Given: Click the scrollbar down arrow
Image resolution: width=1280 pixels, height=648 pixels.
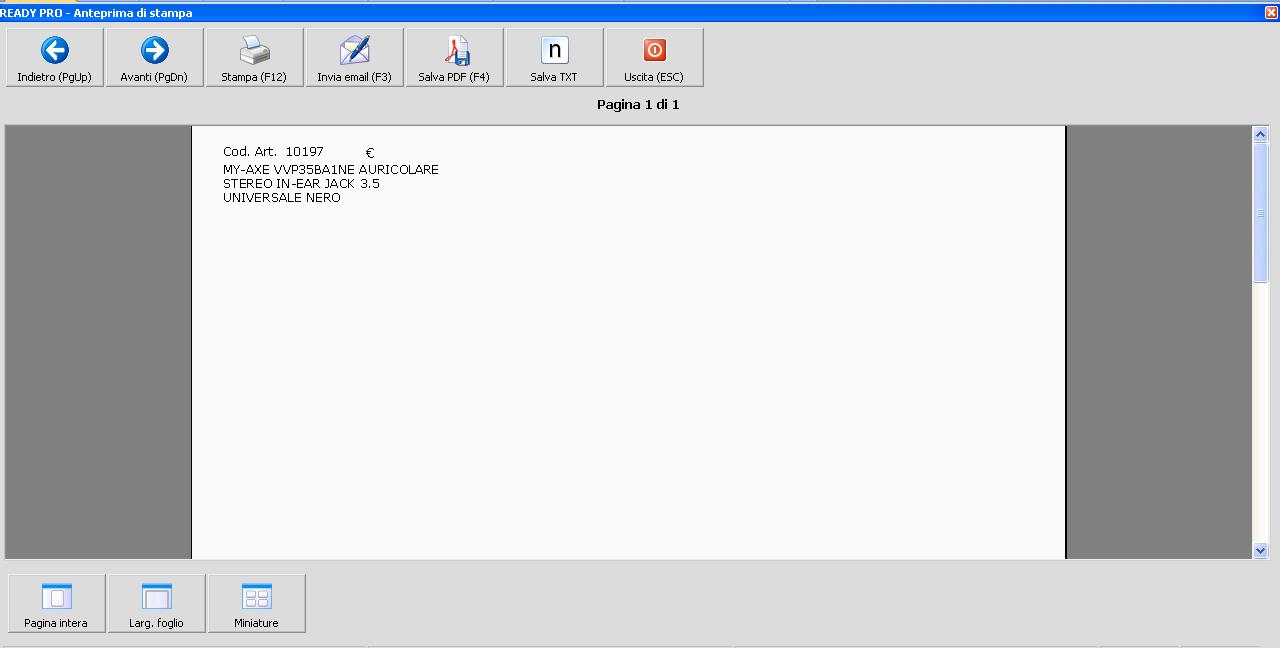Looking at the screenshot, I should [1260, 550].
